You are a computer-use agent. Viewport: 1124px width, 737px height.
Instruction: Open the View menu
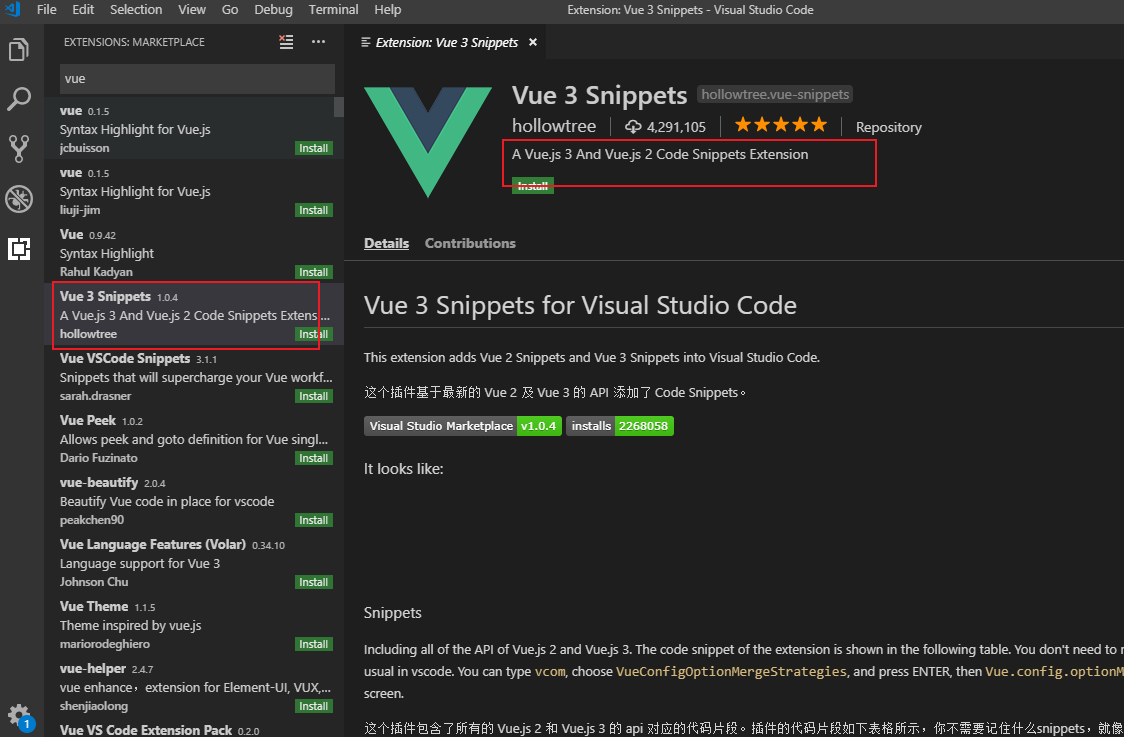[192, 9]
